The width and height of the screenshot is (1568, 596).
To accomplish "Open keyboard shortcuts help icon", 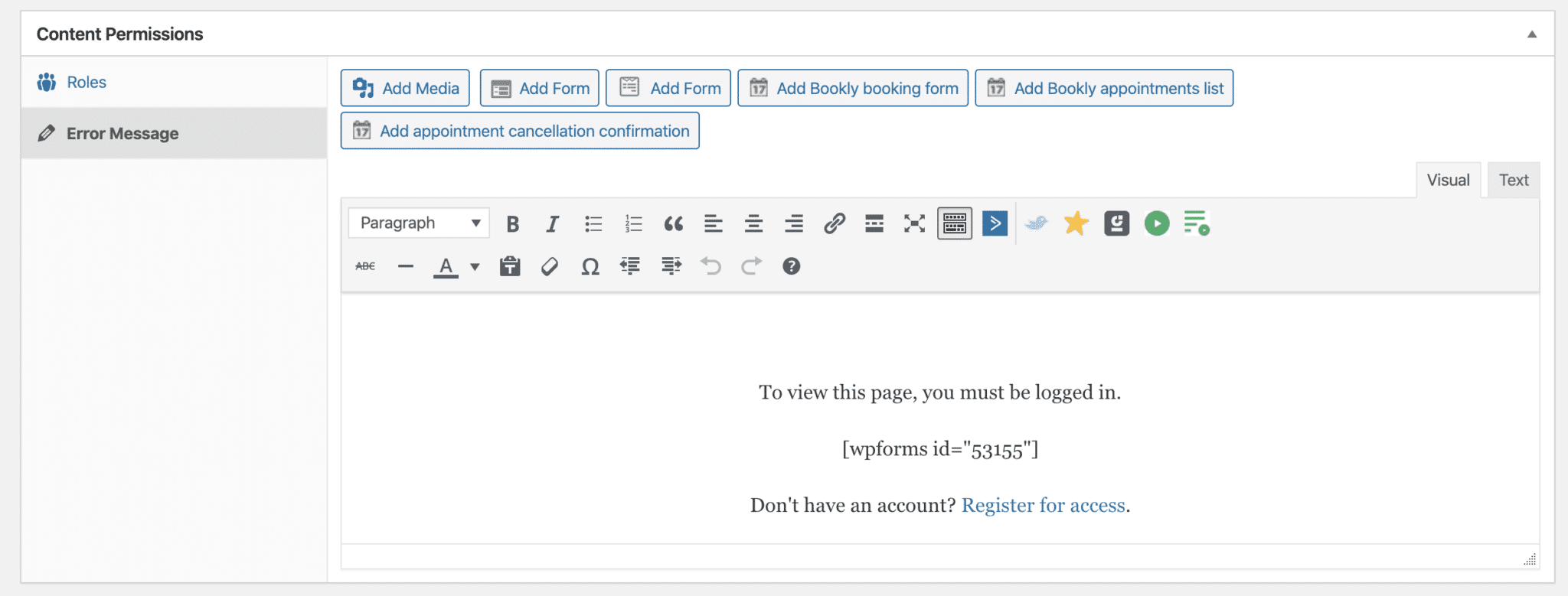I will point(792,266).
